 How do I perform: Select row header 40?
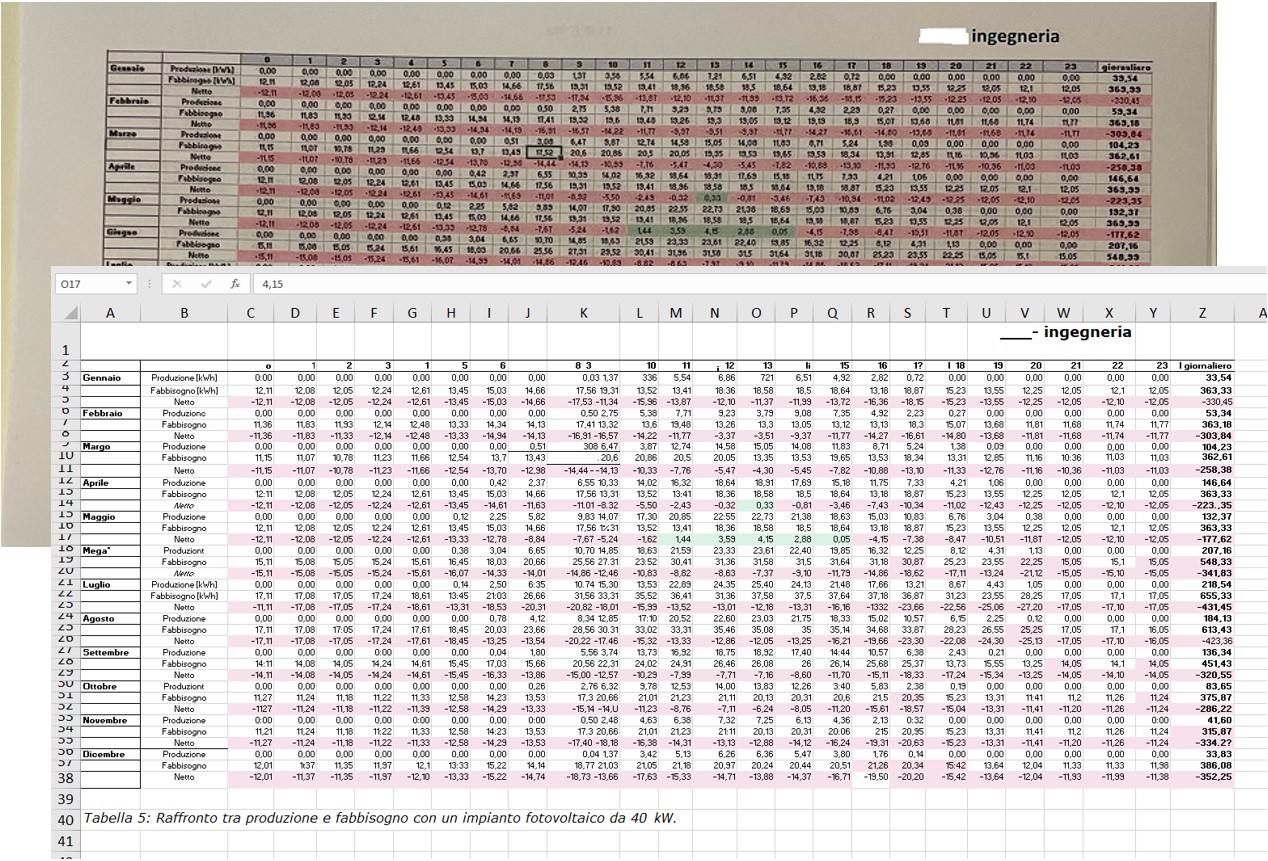pos(65,820)
